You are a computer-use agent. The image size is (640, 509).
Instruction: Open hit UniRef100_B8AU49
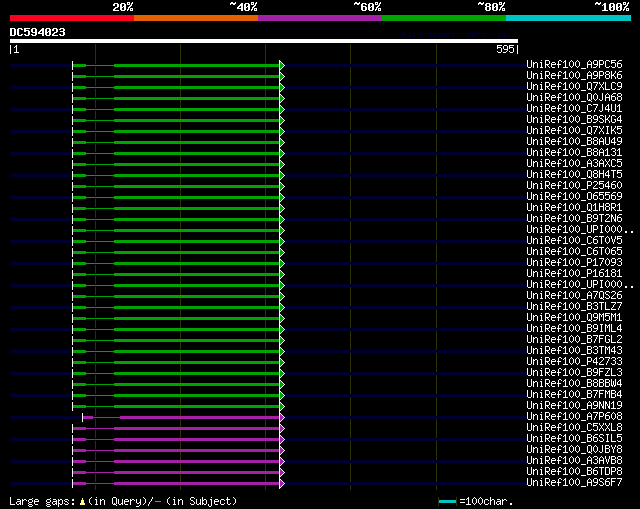click(574, 141)
